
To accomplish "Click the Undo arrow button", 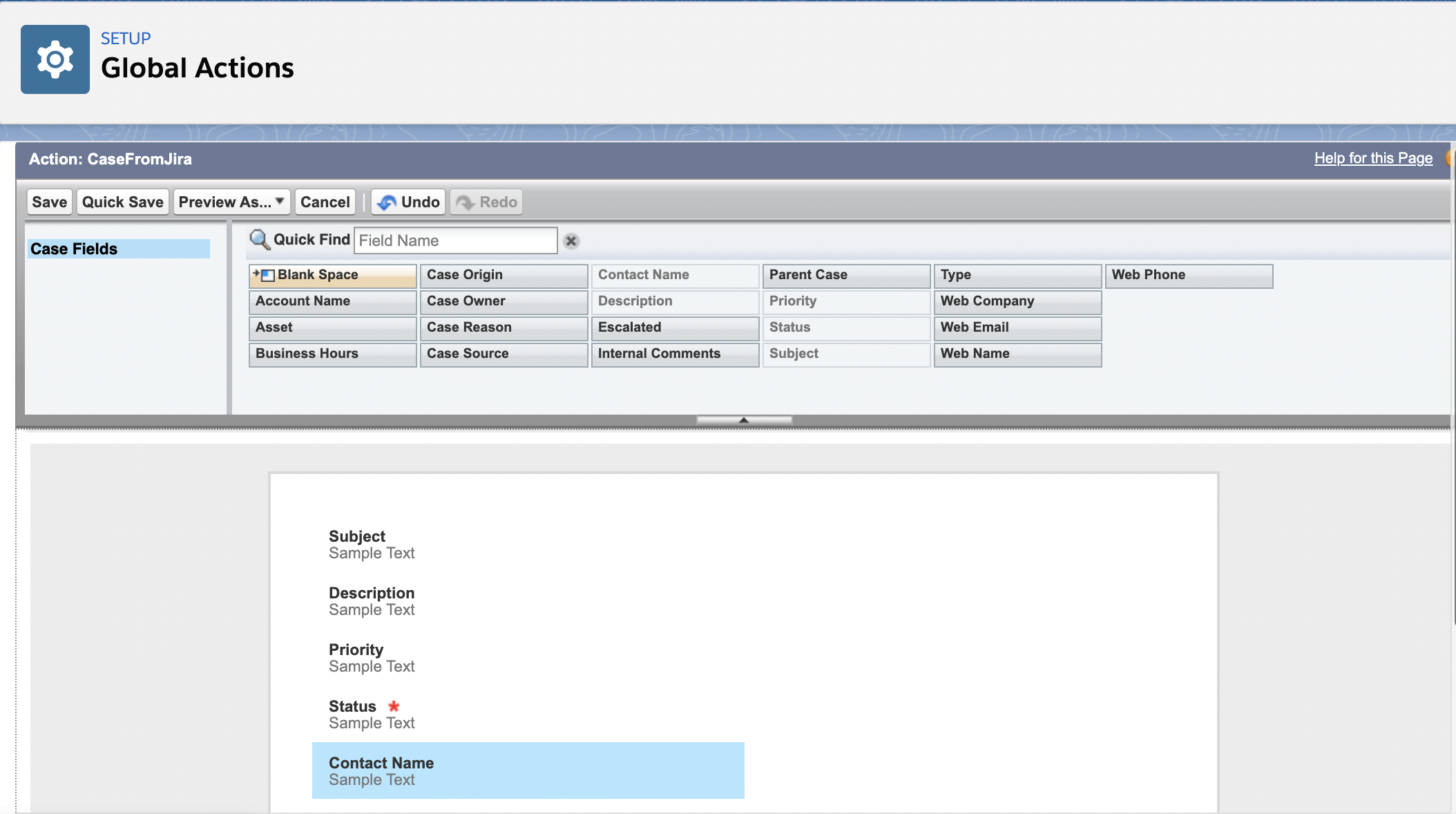I will [x=408, y=202].
